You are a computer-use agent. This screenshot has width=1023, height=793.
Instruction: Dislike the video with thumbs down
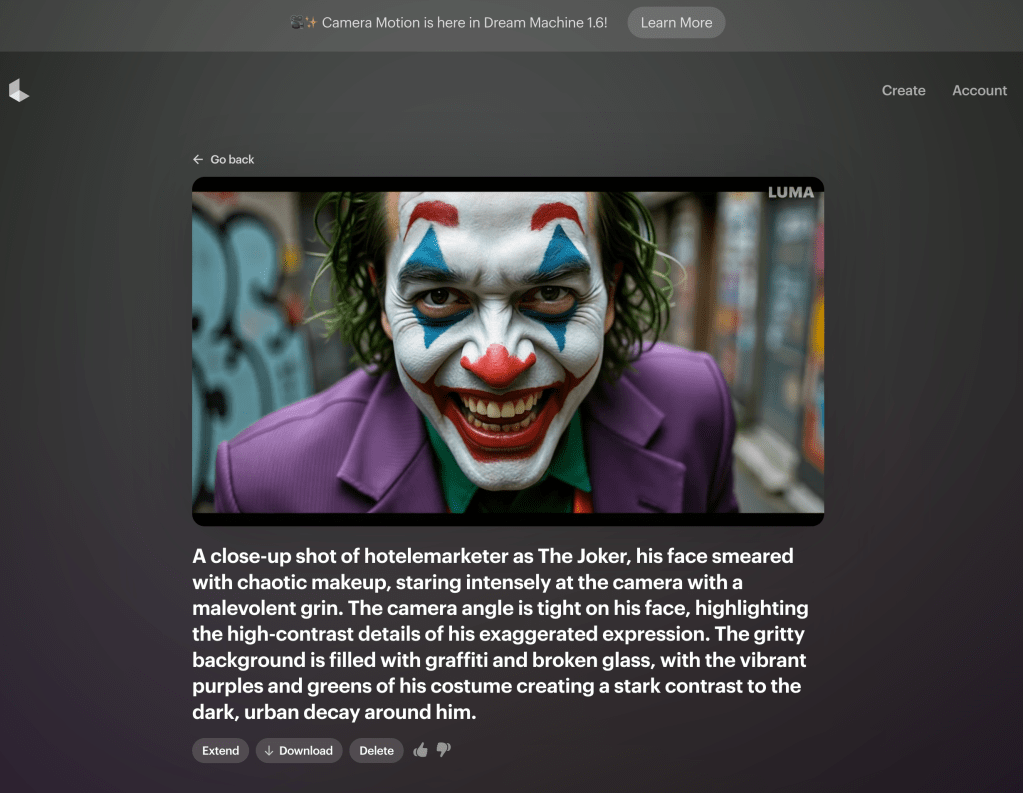coord(444,750)
